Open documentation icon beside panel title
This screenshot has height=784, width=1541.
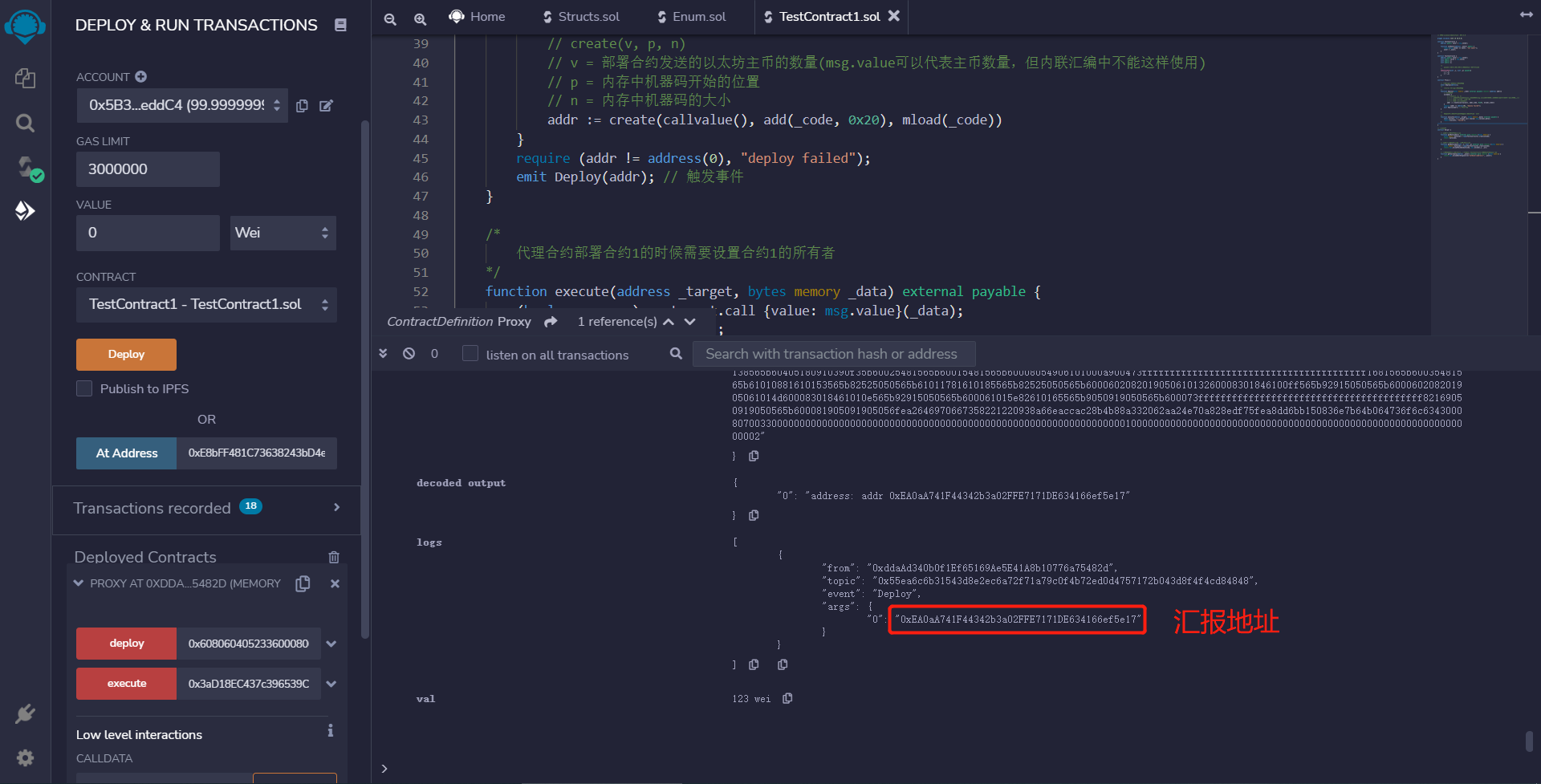[x=340, y=25]
